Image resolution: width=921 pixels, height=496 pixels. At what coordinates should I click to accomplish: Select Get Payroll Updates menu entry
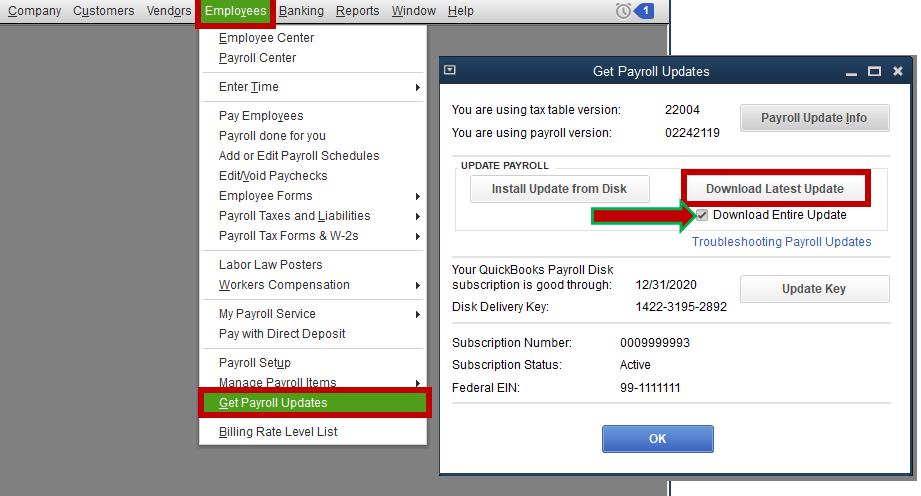click(x=314, y=403)
